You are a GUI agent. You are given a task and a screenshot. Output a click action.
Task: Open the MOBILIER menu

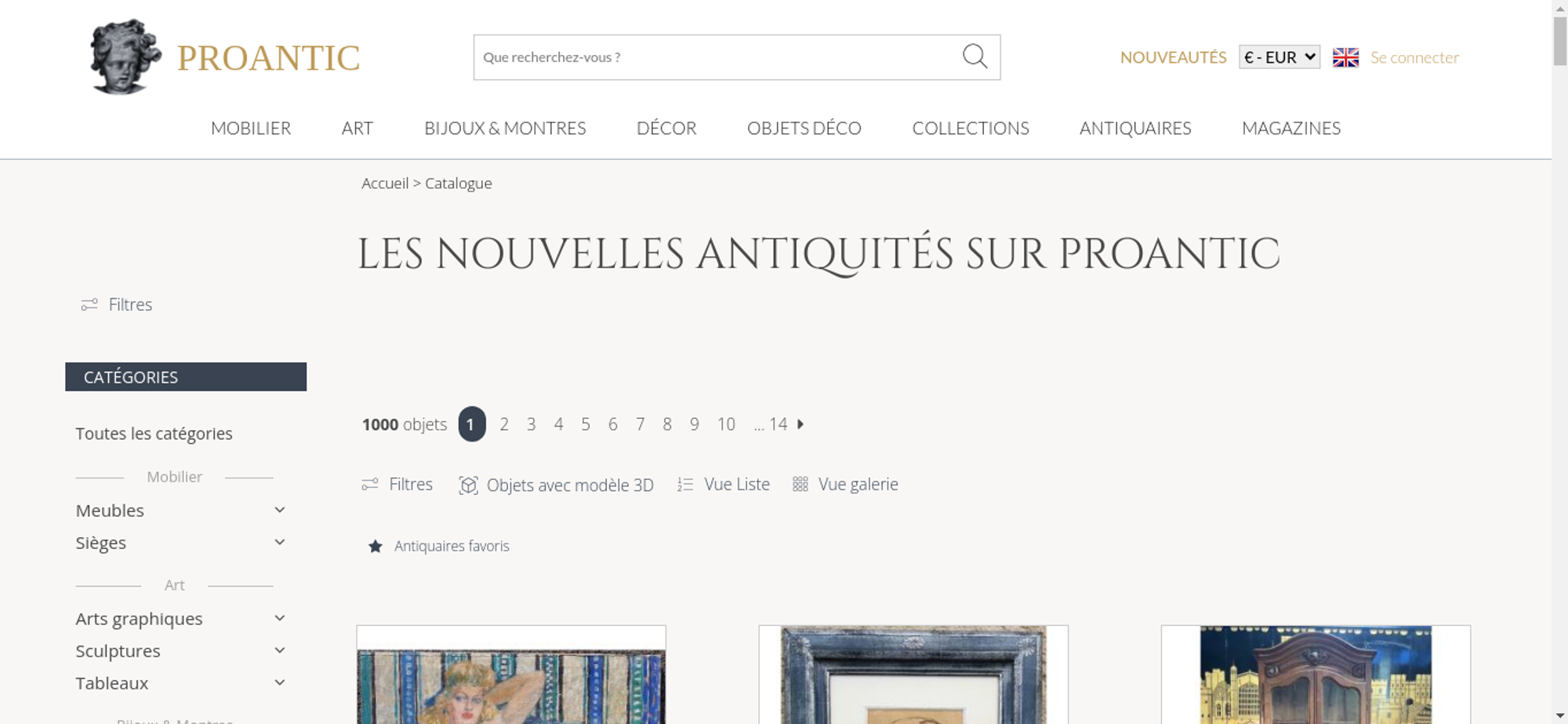click(x=251, y=128)
